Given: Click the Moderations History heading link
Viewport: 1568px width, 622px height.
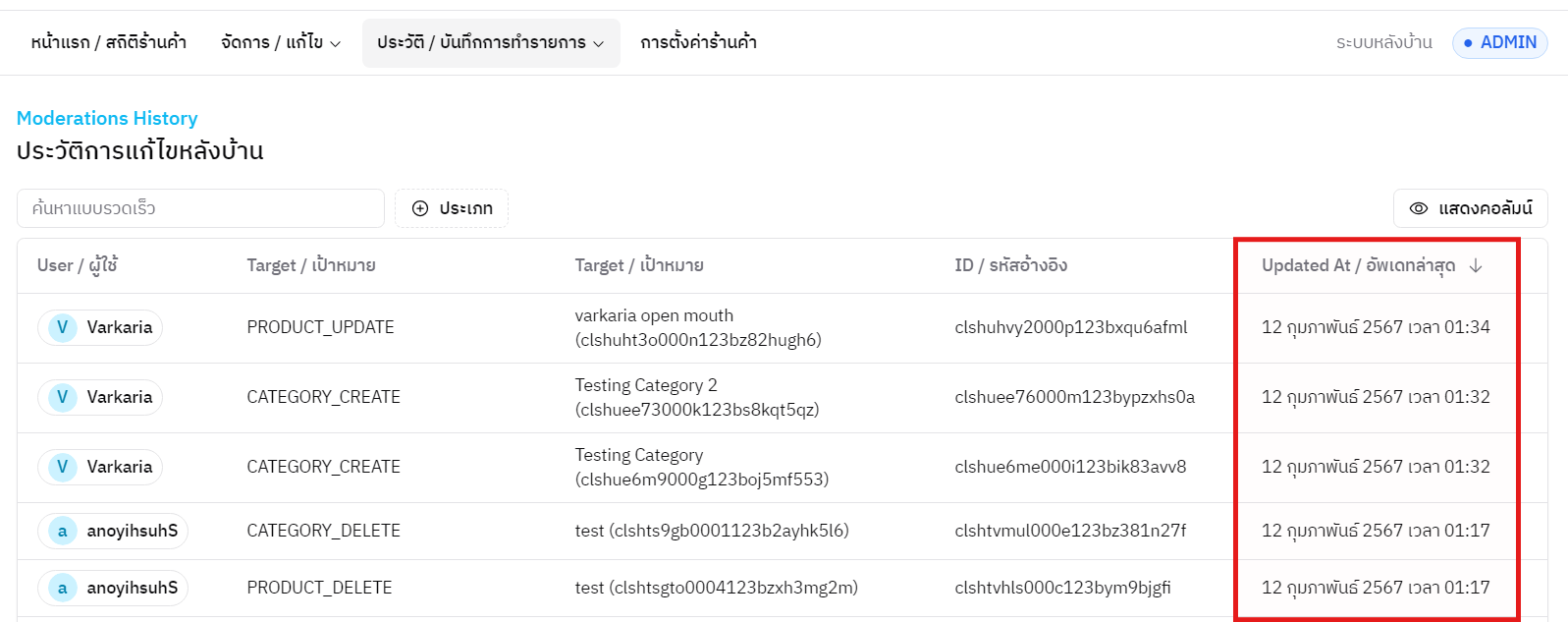Looking at the screenshot, I should tap(107, 118).
